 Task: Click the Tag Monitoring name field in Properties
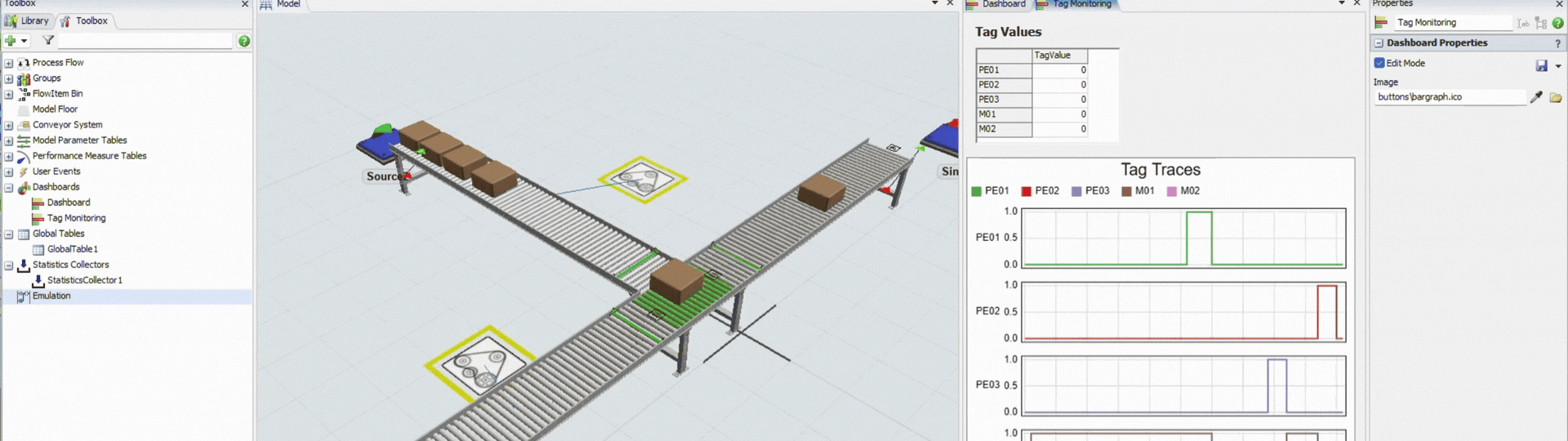pos(1452,23)
